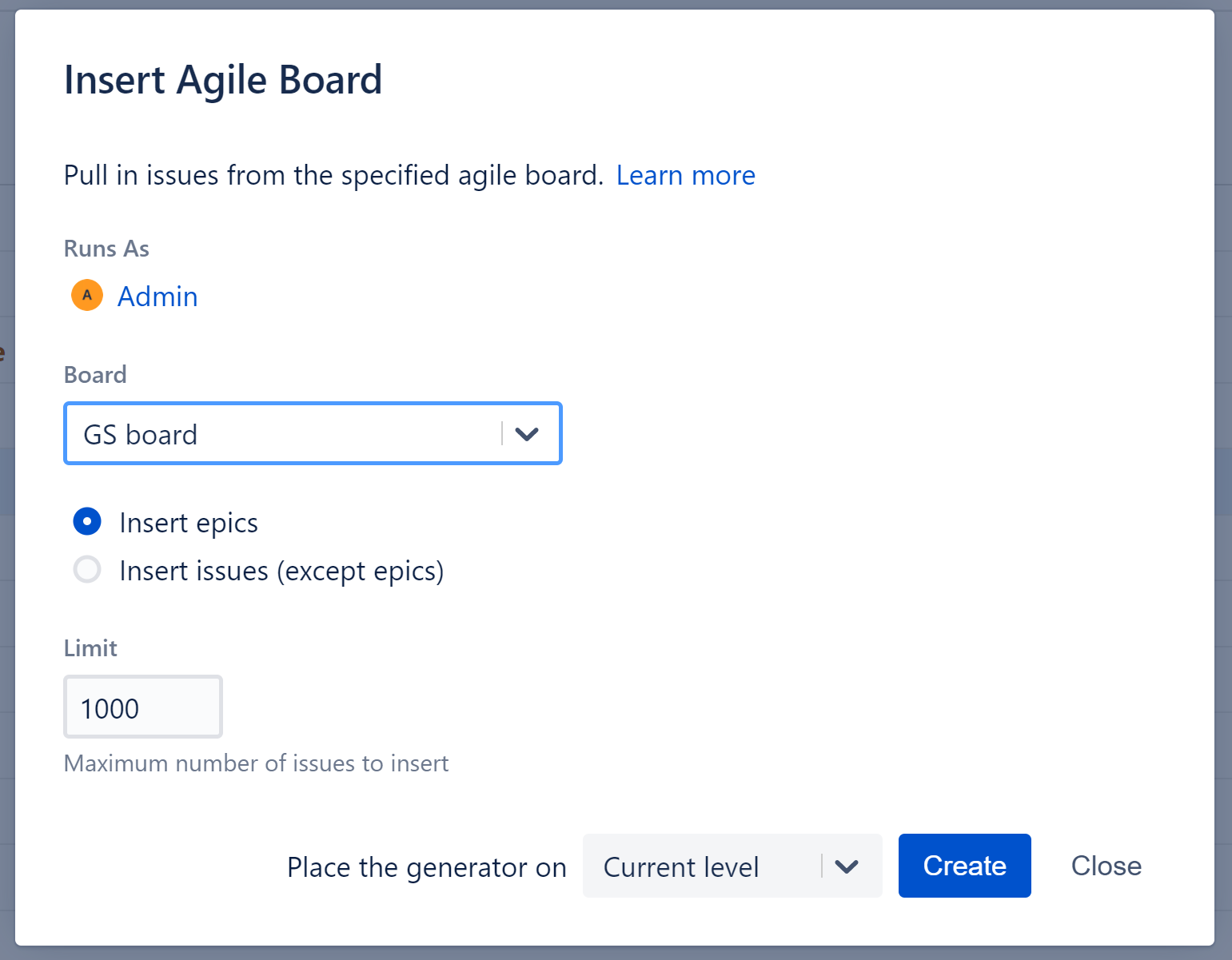Select the Insert epics radio button
This screenshot has height=960, width=1232.
click(86, 521)
